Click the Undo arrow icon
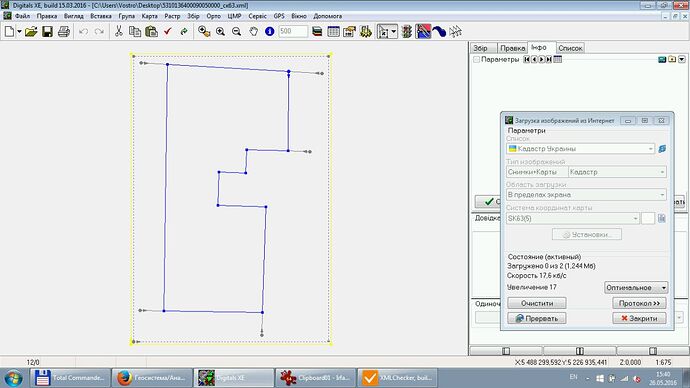Screen dimensions: 690x388 (x=83, y=32)
